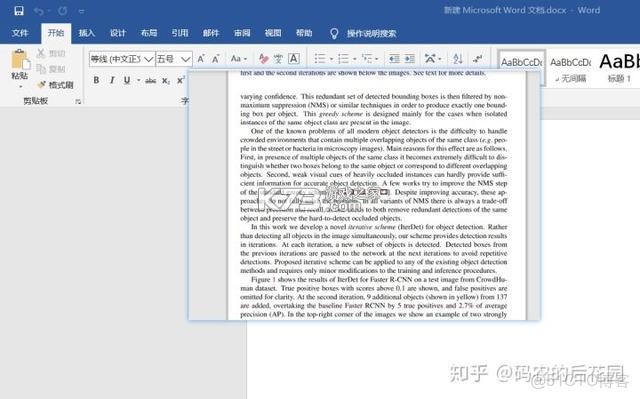Screen dimensions: 640x399
Task: Switch to the 视图 ribbon tab
Action: click(273, 33)
